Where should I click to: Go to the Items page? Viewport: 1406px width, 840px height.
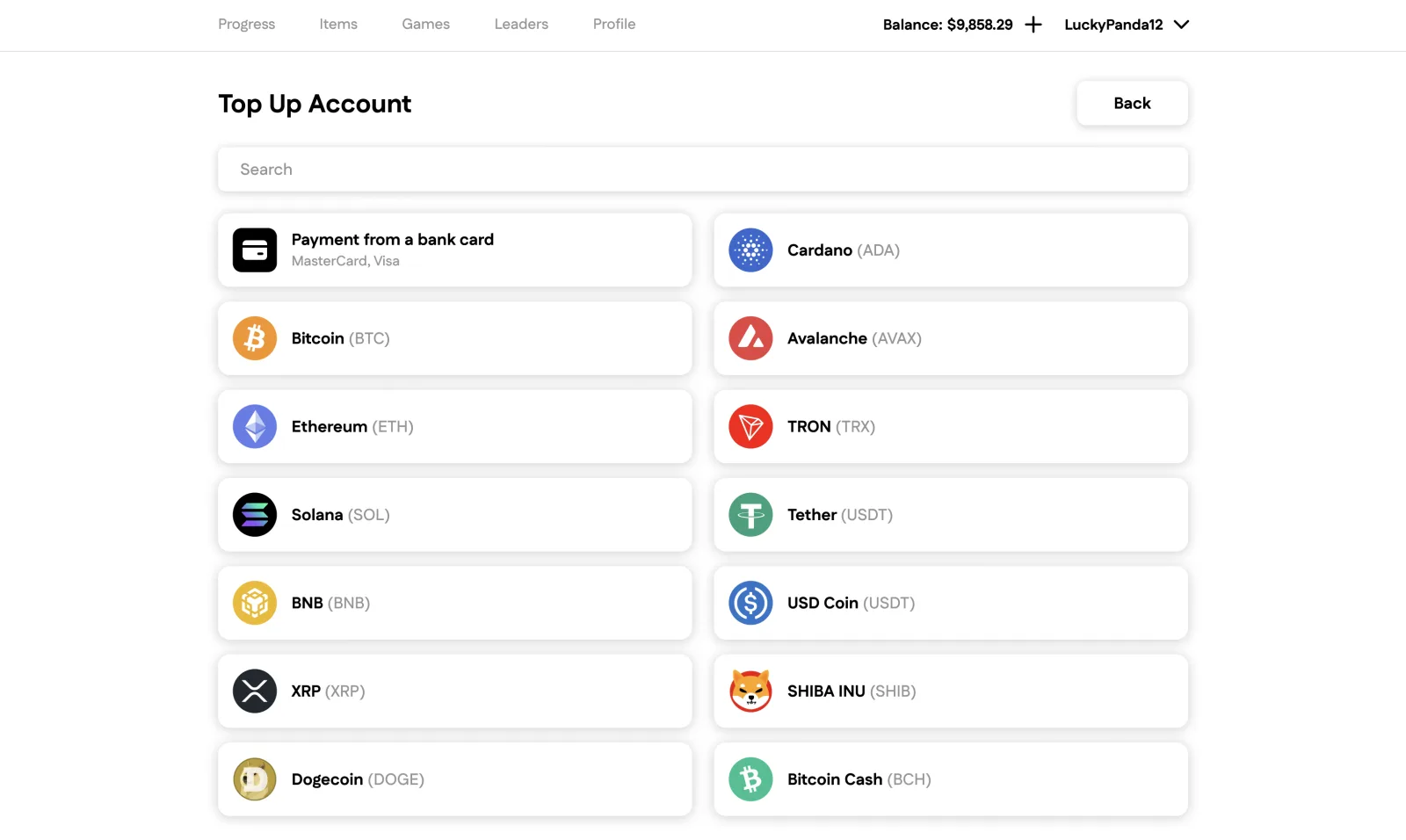338,25
